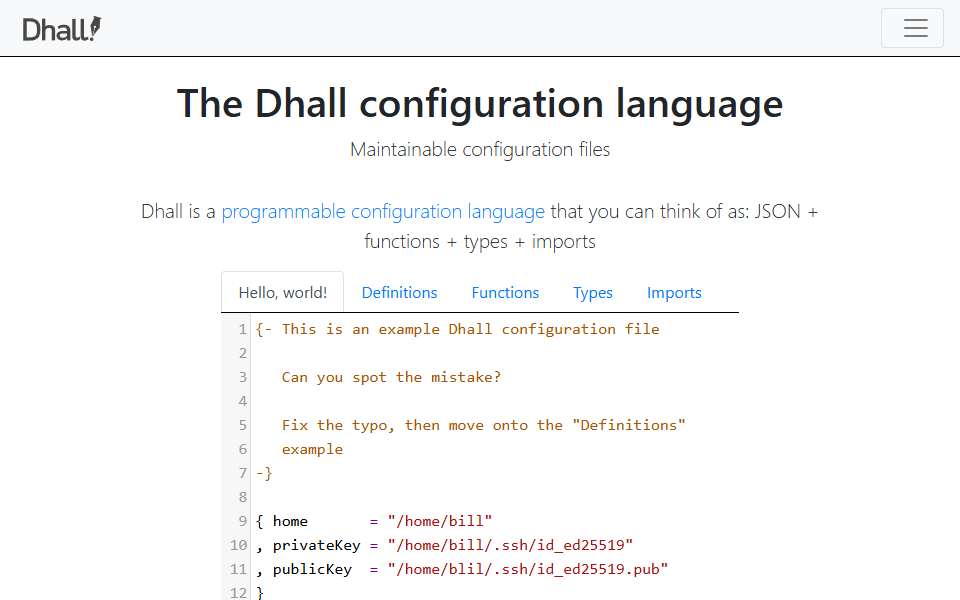Open the Types tab
The width and height of the screenshot is (960, 600).
593,293
